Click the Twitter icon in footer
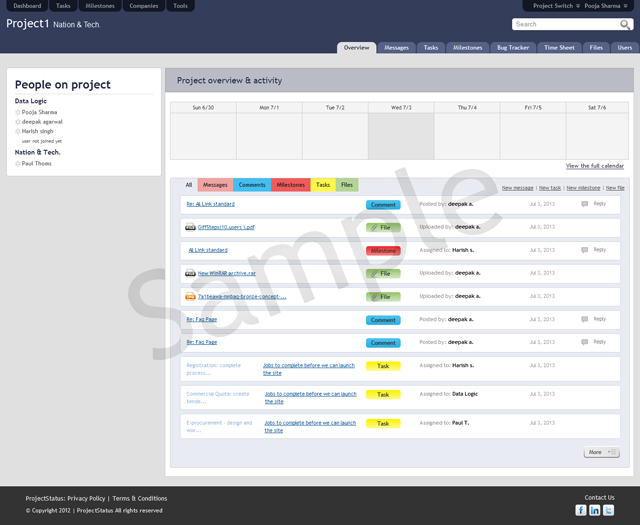This screenshot has height=525, width=640. 608,510
